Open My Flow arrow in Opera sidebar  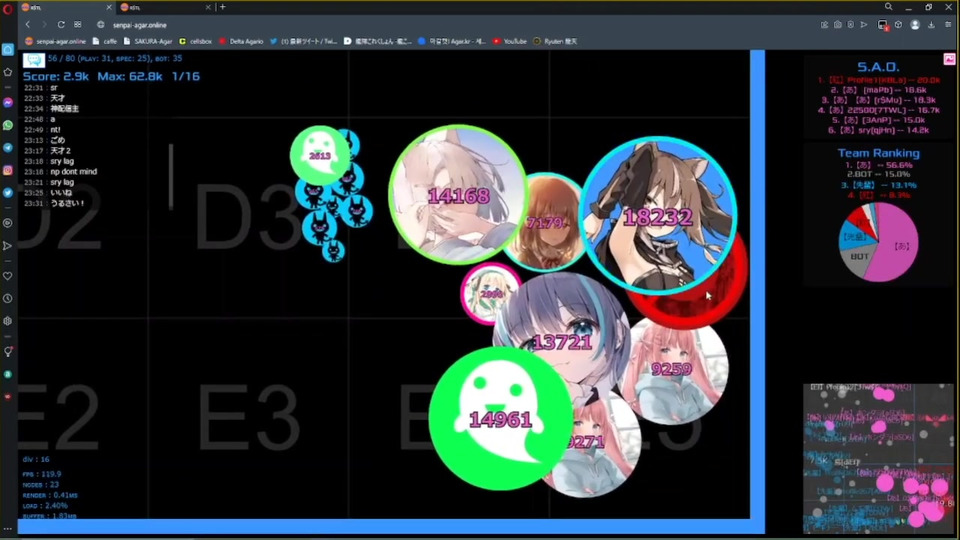tap(8, 246)
